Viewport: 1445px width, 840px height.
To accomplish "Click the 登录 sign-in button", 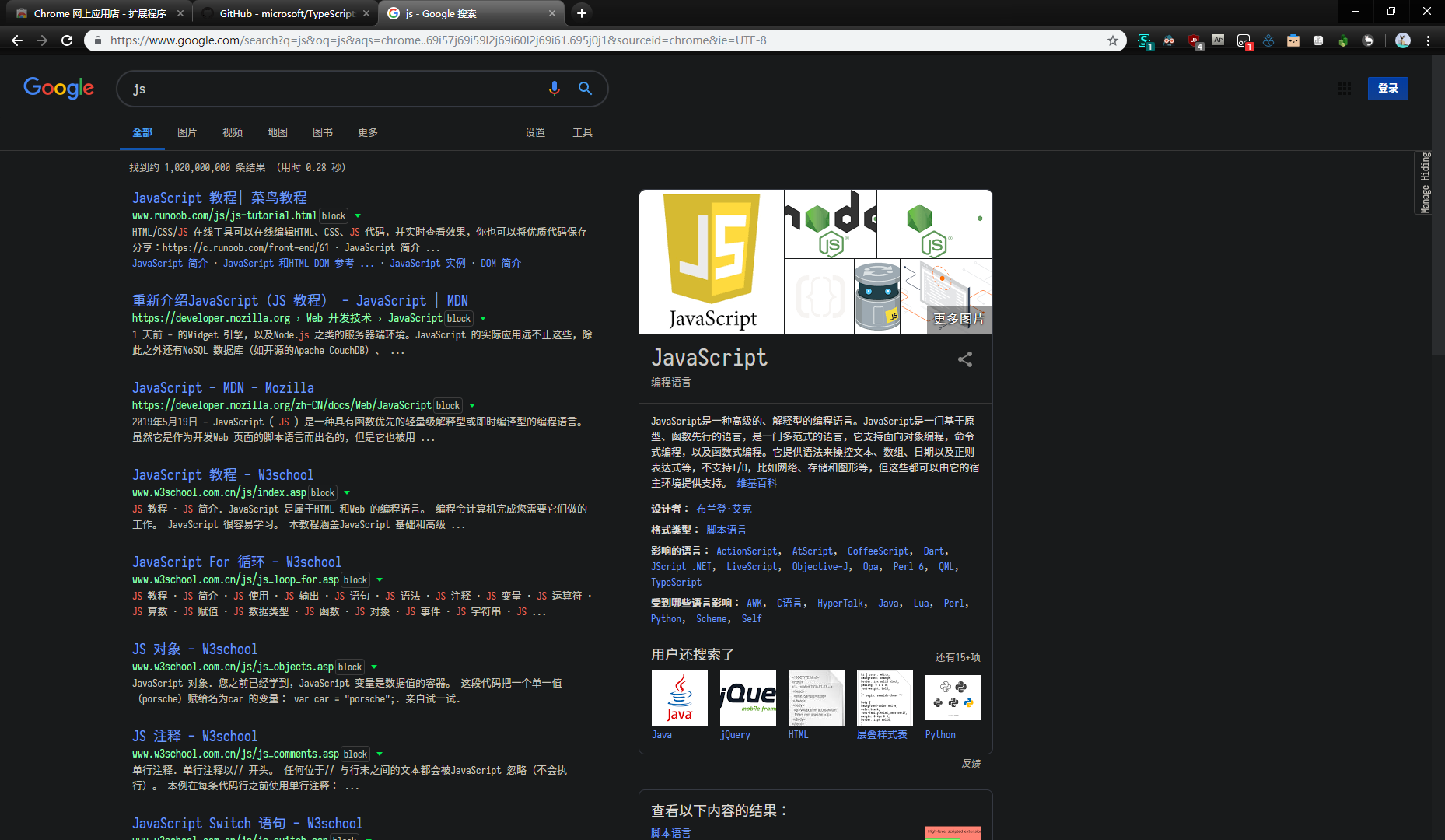I will coord(1388,88).
